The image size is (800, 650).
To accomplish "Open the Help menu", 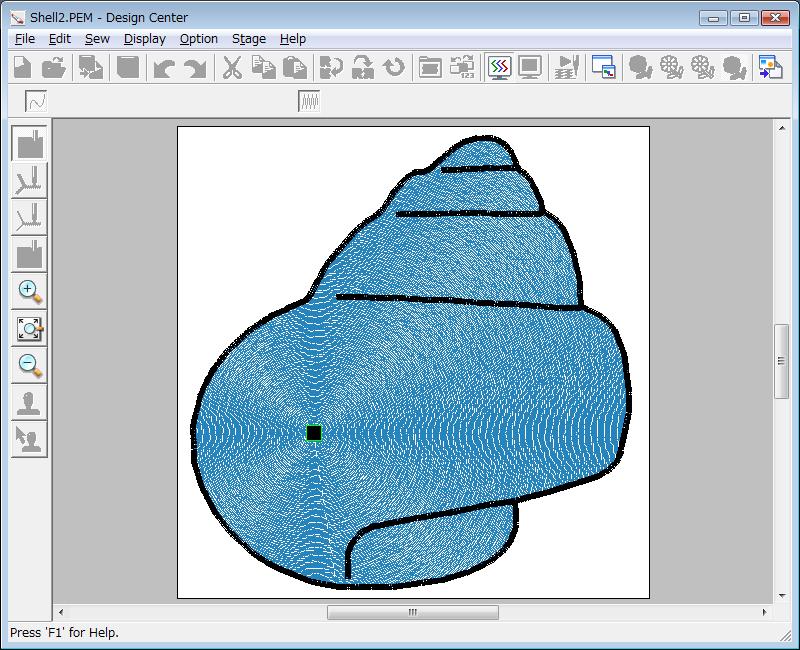I will (293, 39).
